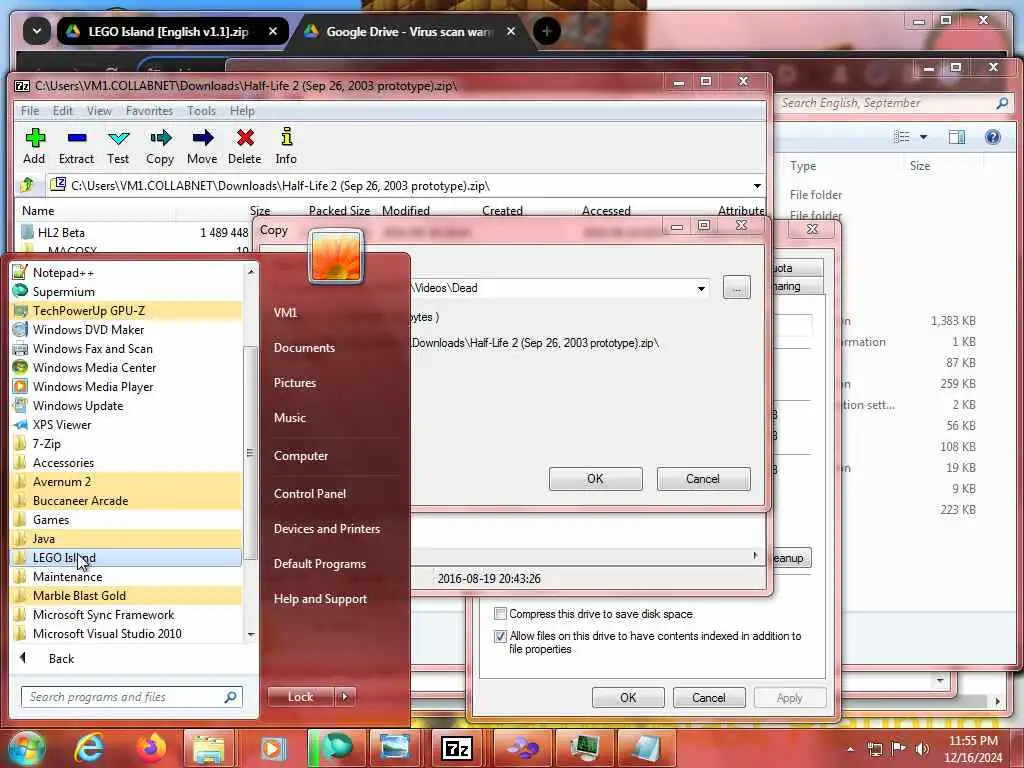1024x768 pixels.
Task: Click Cancel in the drive properties dialog
Action: point(709,697)
